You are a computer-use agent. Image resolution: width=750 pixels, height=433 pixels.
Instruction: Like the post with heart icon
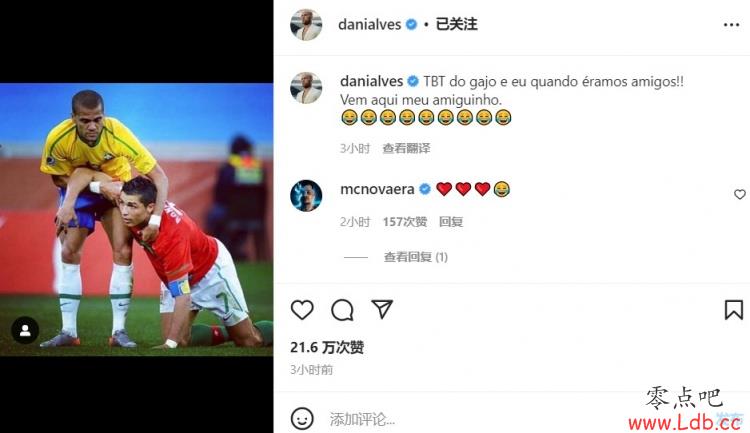[x=302, y=310]
